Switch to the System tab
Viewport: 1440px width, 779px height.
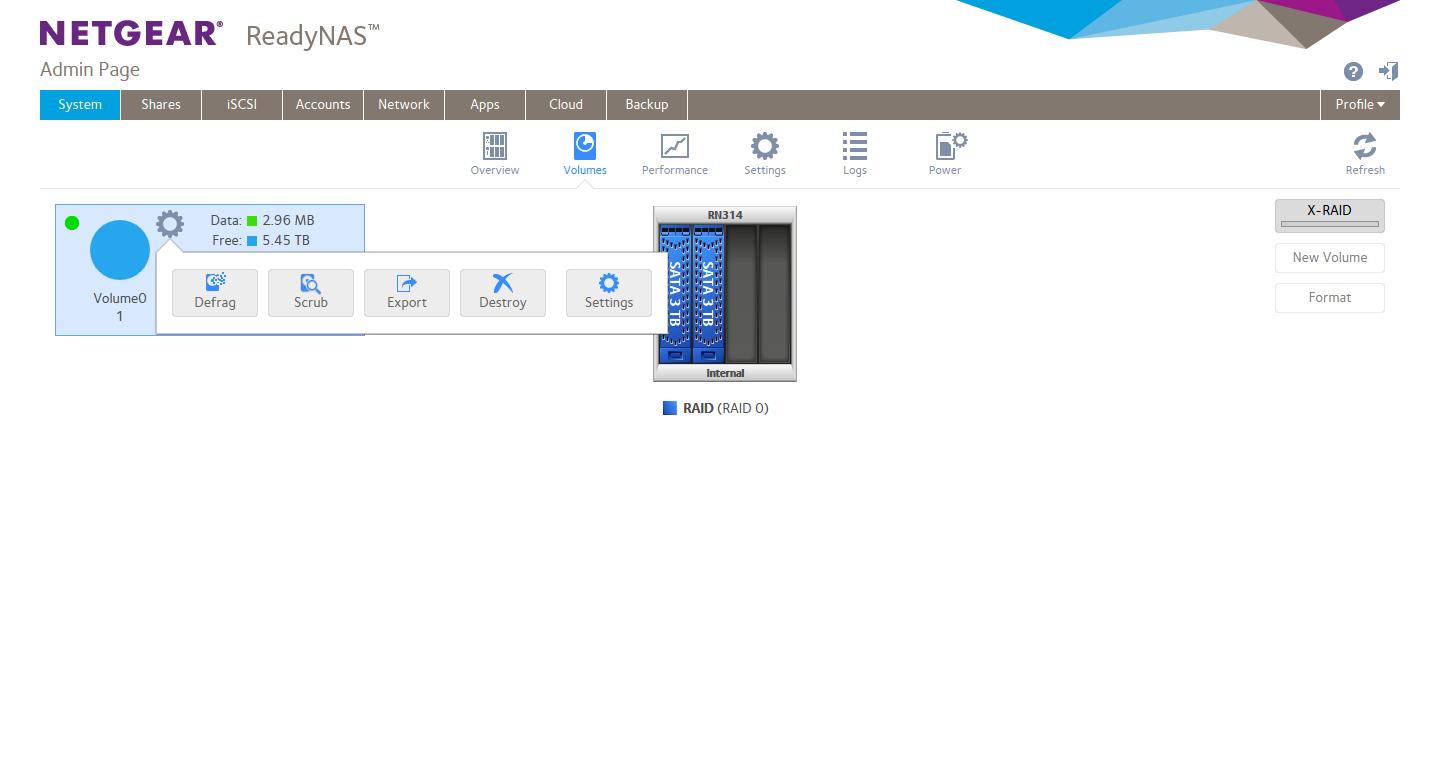tap(80, 105)
